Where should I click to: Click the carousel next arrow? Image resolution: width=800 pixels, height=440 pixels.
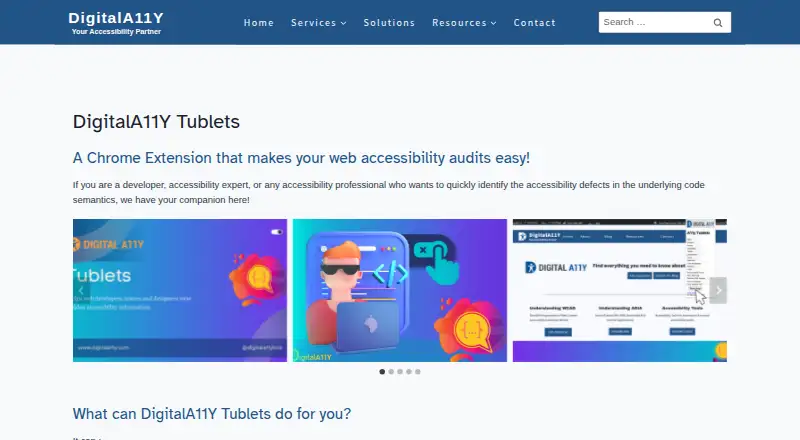click(718, 290)
